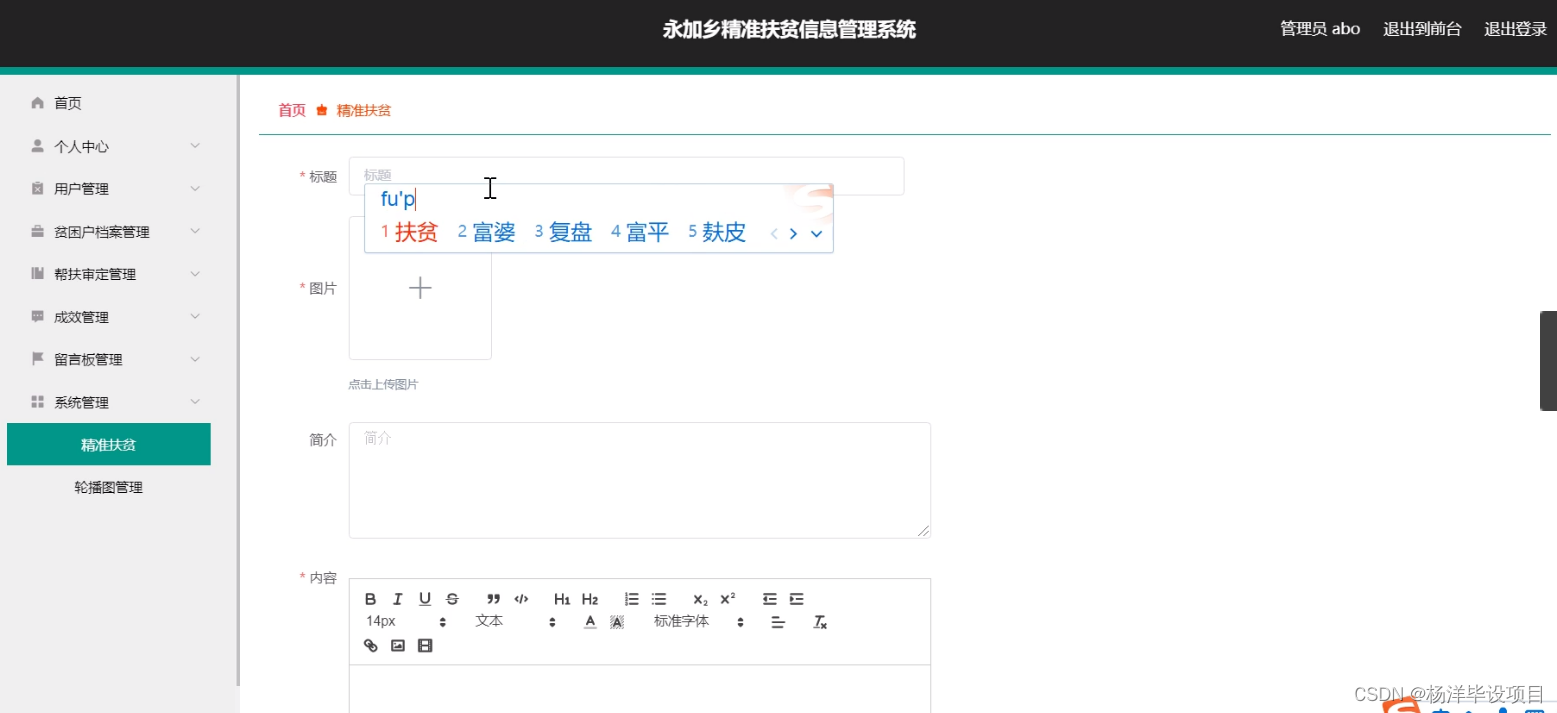Apply subscript formatting
Screen dimensions: 1557x713
pos(700,599)
